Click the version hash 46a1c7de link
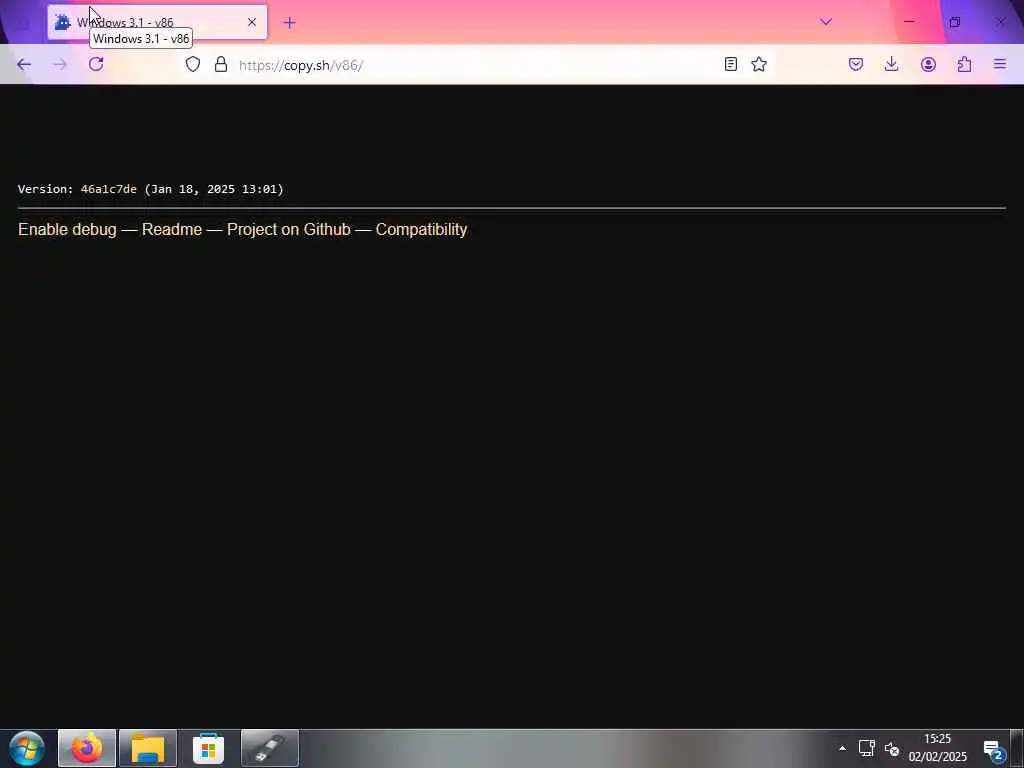The image size is (1024, 768). 108,189
